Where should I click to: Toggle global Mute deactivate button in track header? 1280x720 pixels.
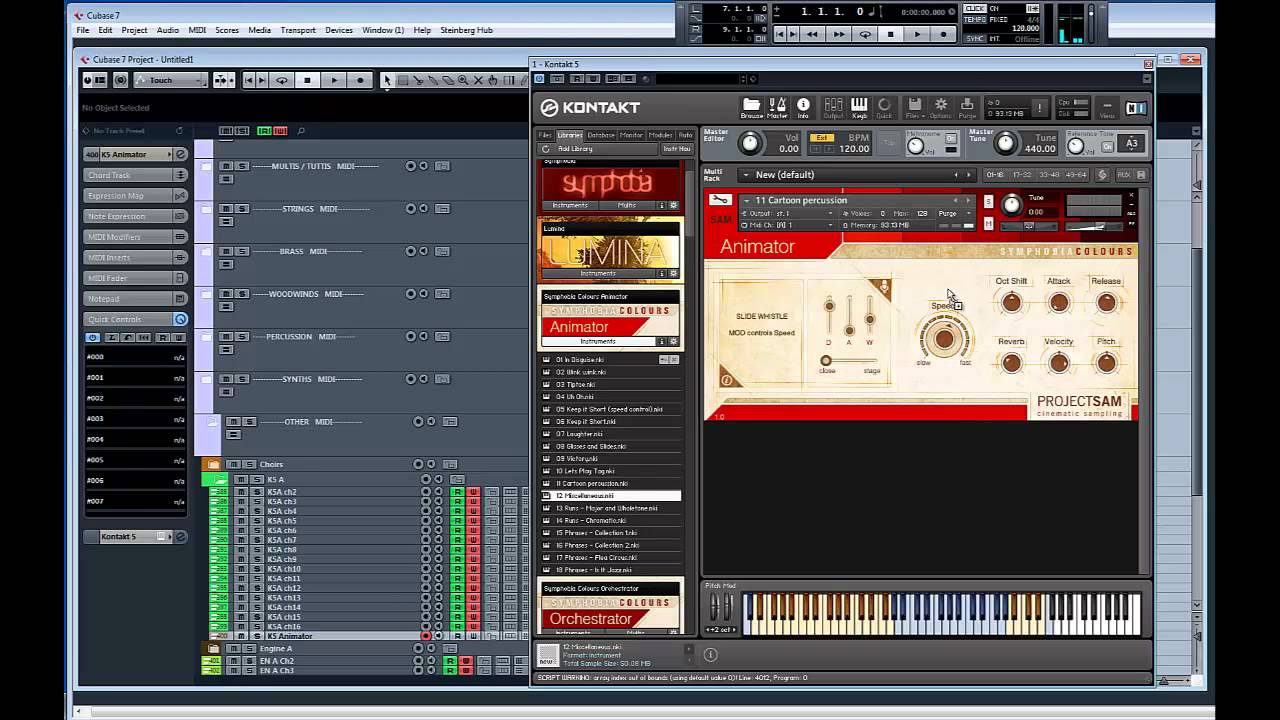[226, 131]
